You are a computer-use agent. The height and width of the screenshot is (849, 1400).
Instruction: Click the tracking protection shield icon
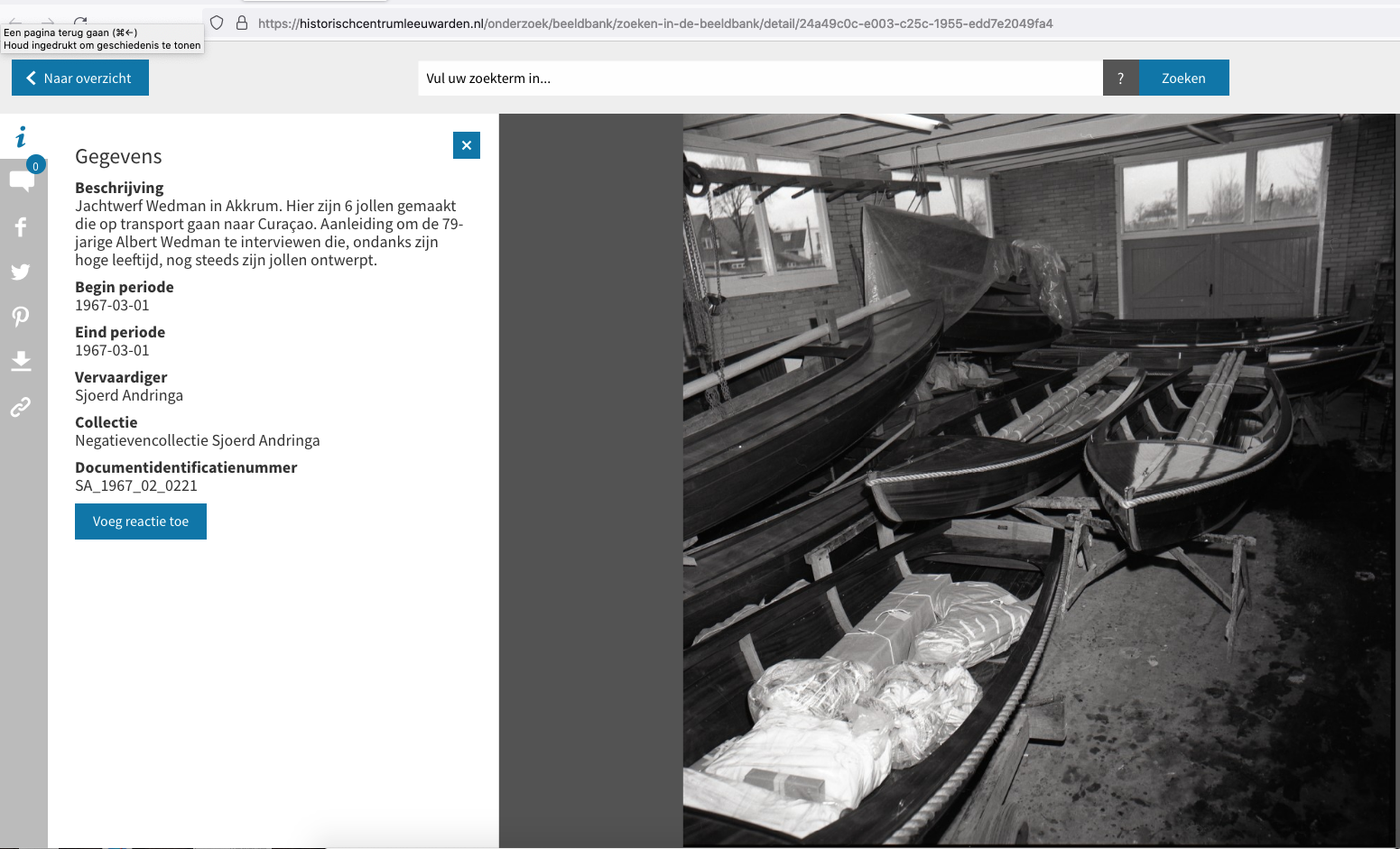click(x=217, y=23)
